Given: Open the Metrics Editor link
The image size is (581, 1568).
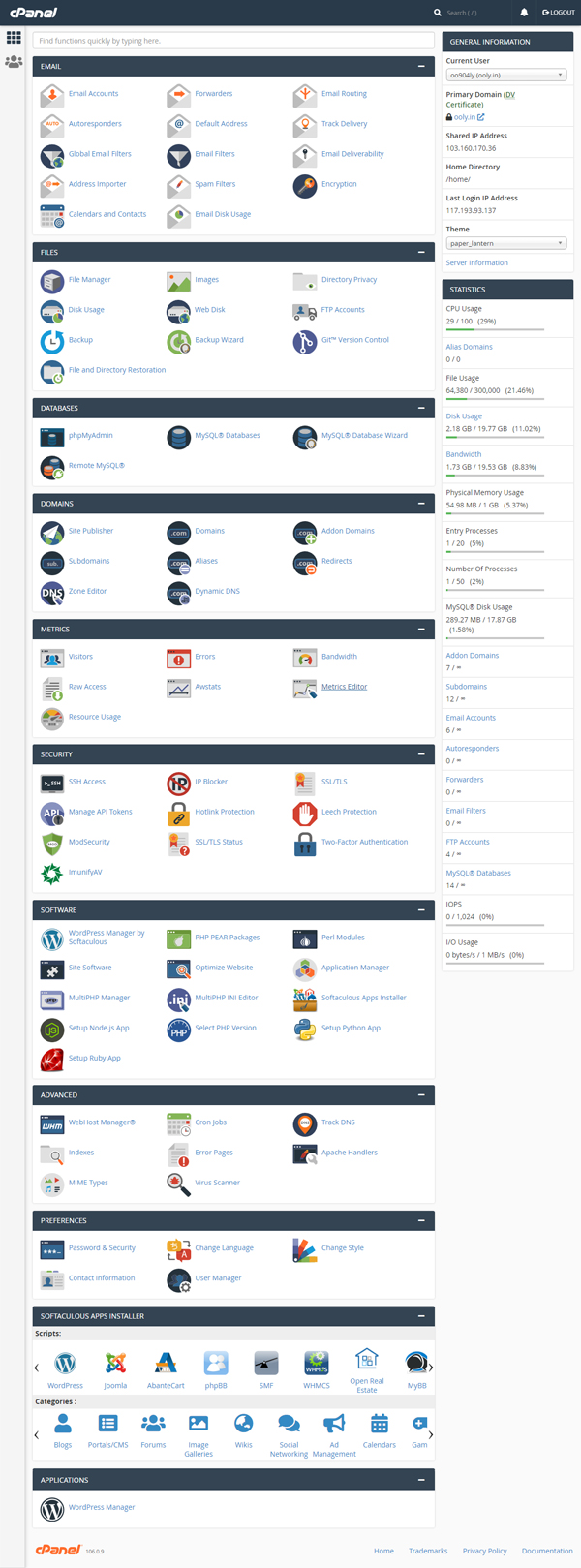Looking at the screenshot, I should (344, 687).
